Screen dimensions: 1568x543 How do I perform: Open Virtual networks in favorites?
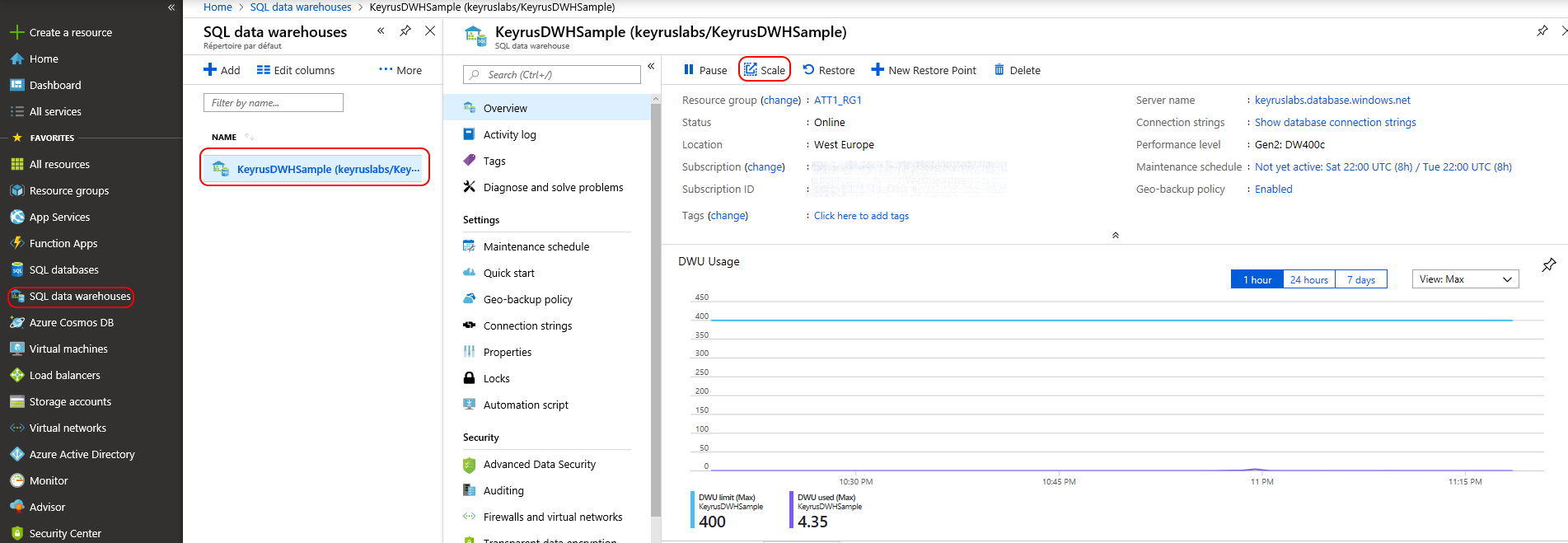68,428
